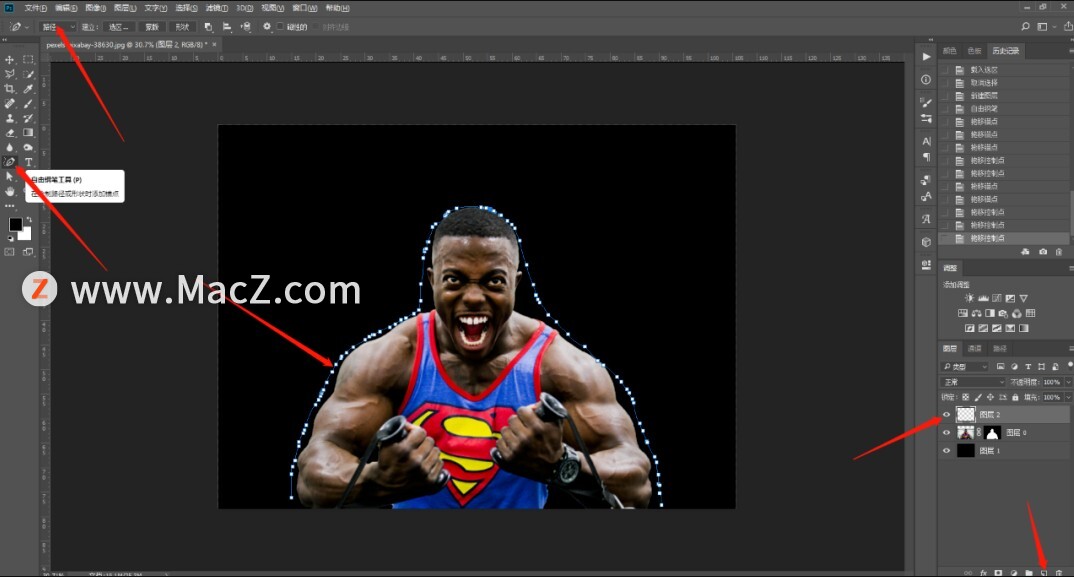Click the foreground black color swatch

15,225
